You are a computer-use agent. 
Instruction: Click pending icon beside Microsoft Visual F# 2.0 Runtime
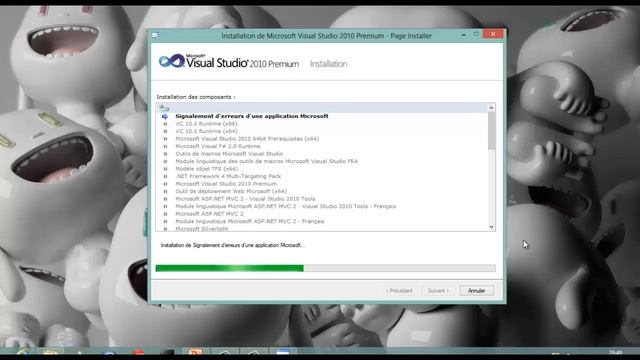click(165, 146)
